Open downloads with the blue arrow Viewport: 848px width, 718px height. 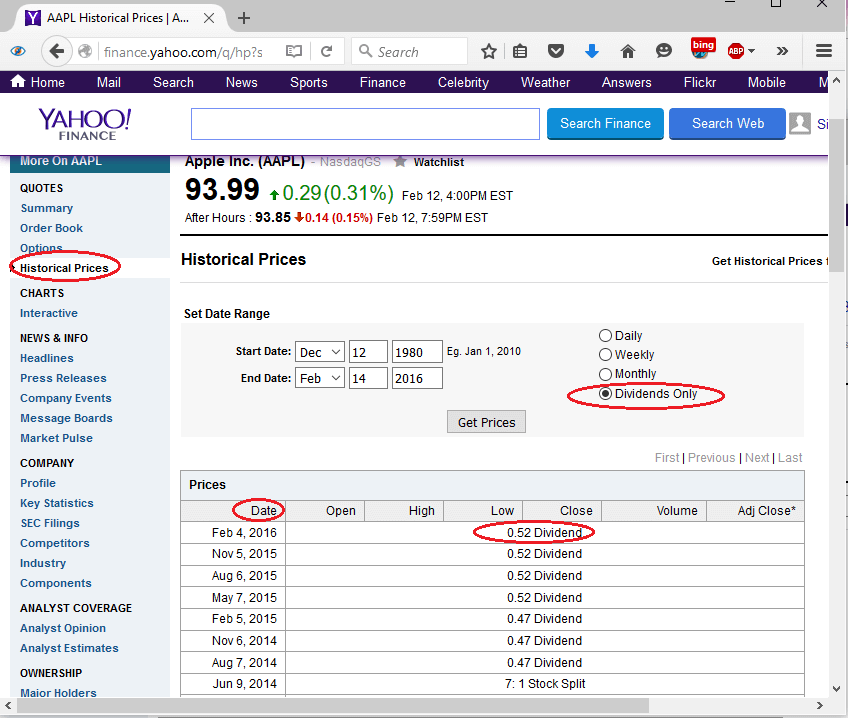click(x=592, y=51)
